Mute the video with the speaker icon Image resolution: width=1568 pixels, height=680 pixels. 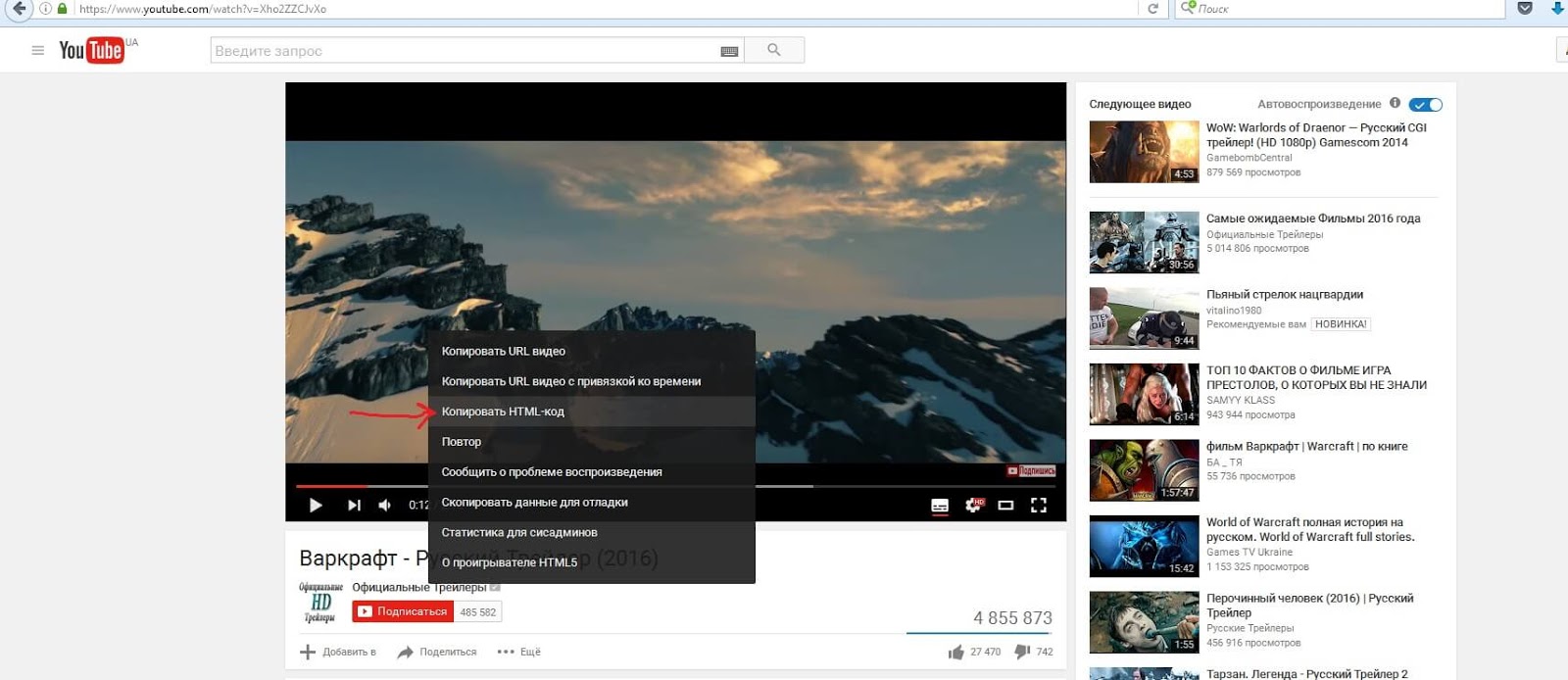(385, 506)
